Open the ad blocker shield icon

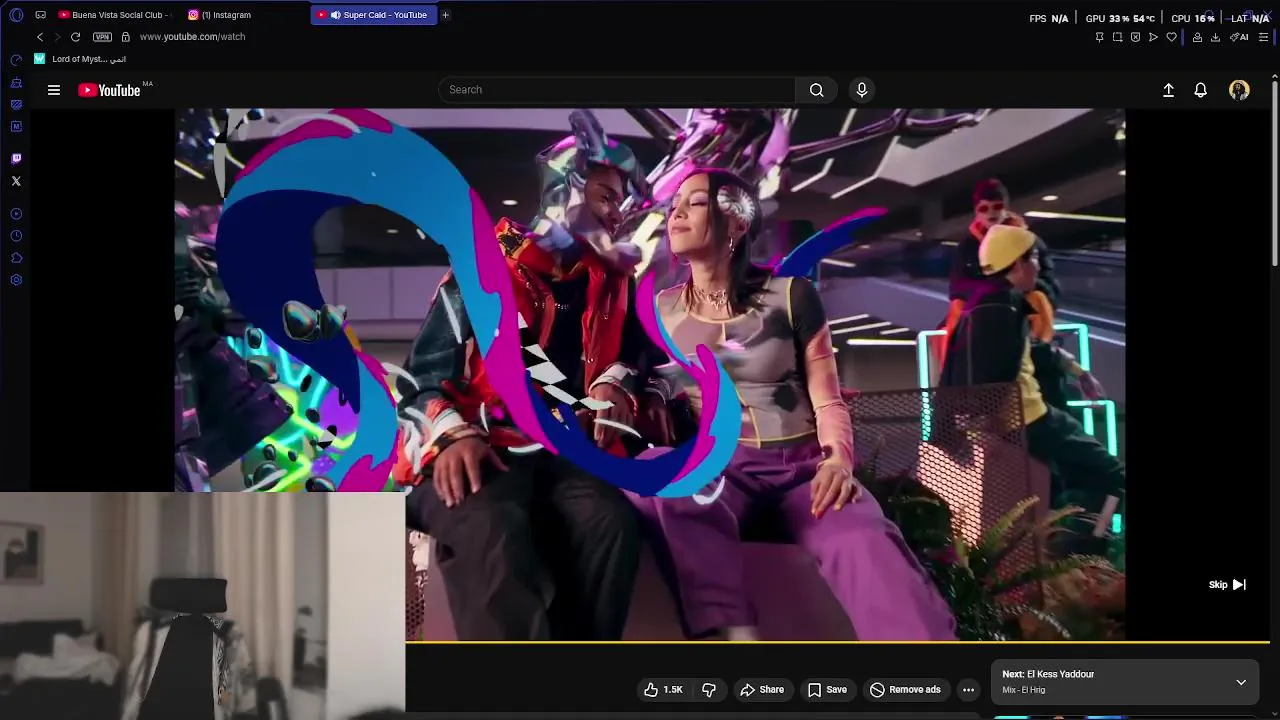pyautogui.click(x=1135, y=37)
